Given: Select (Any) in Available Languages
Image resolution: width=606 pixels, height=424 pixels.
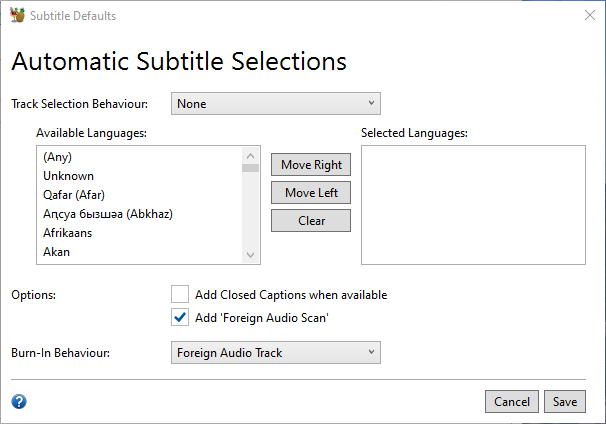Looking at the screenshot, I should [x=140, y=157].
